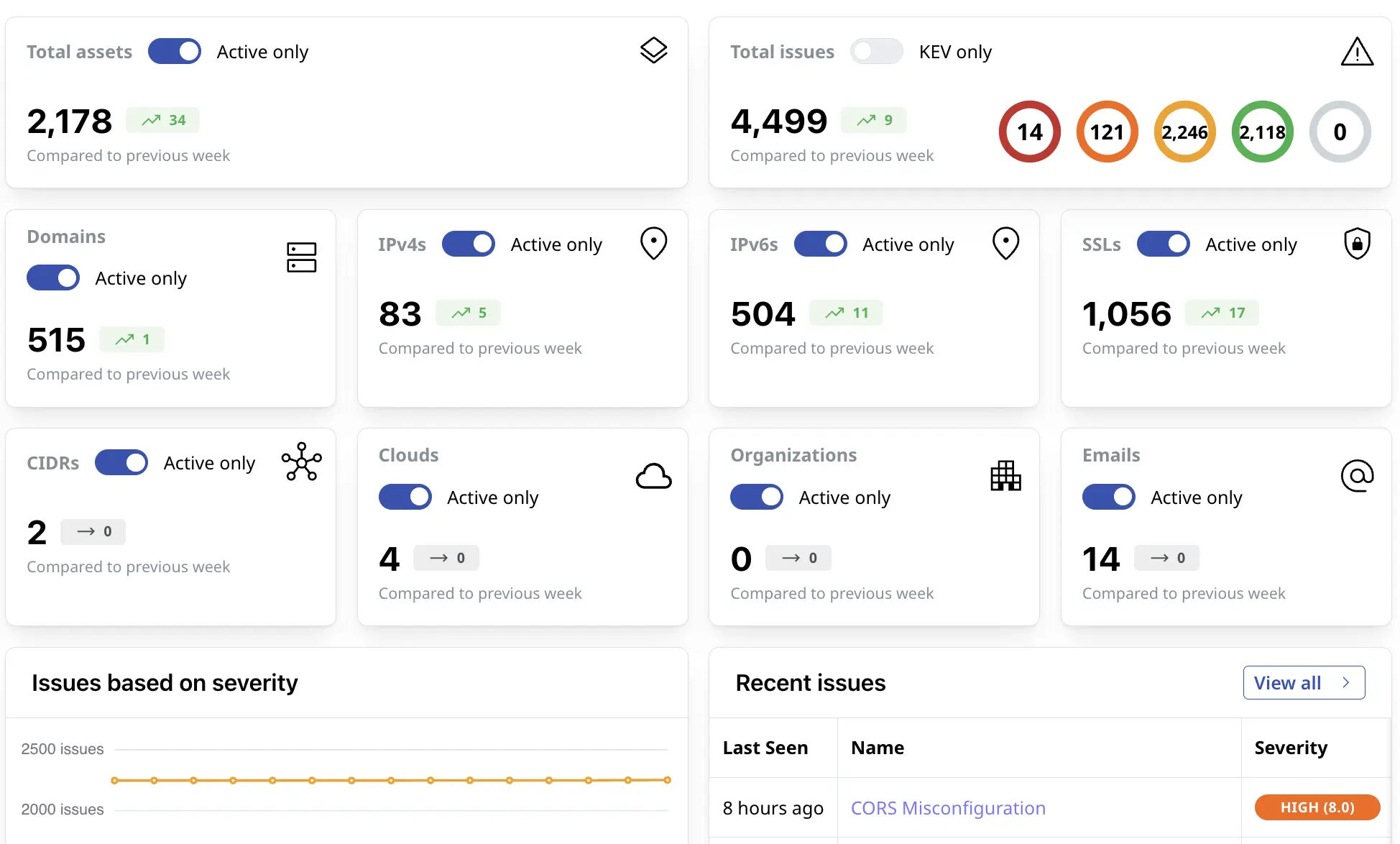
Task: Click the building icon on Organizations card
Action: pos(1005,476)
